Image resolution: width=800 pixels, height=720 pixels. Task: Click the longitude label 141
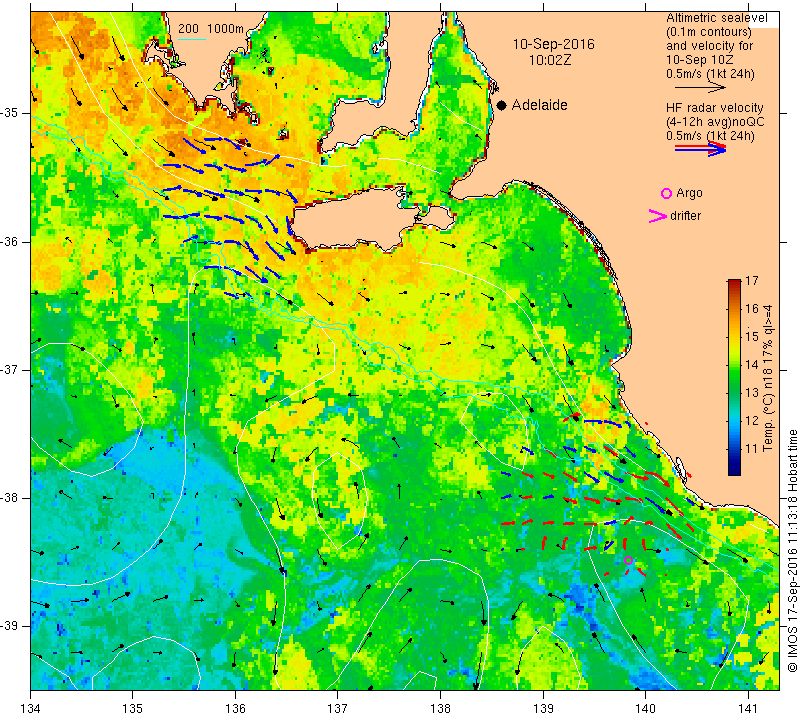[748, 709]
